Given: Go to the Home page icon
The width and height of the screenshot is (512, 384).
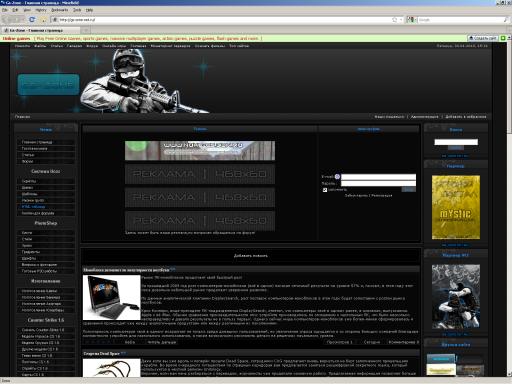Looking at the screenshot, I should click(43, 20).
